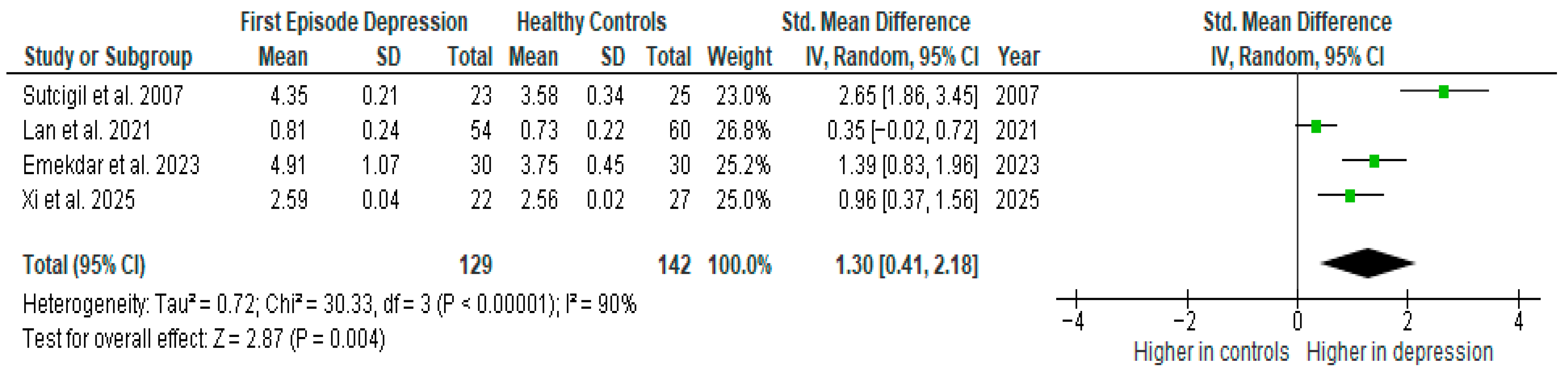Click the "Lan et al. 2021" study name
Screen dimensions: 1568x373
pyautogui.click(x=86, y=130)
